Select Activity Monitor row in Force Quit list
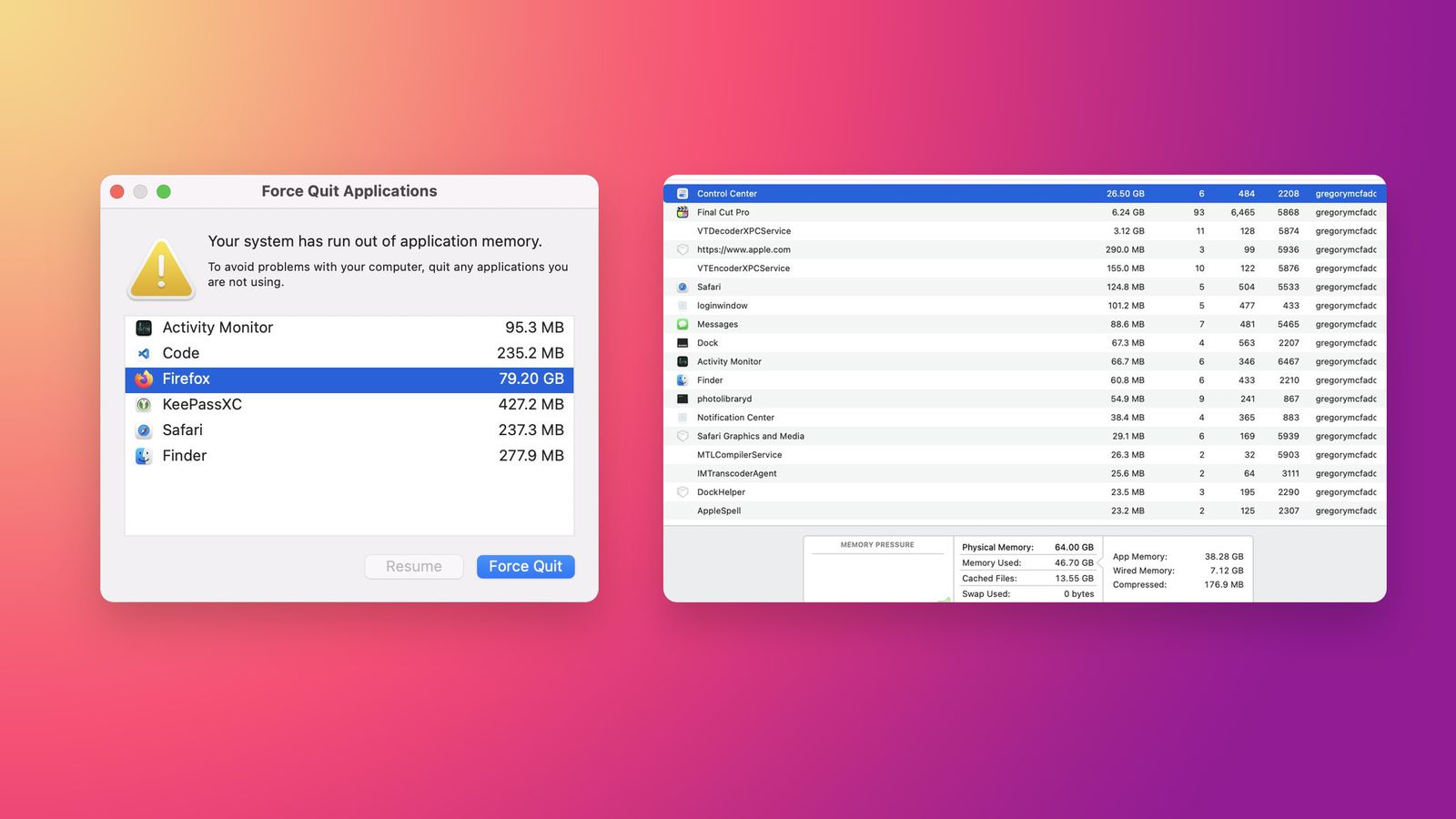 pyautogui.click(x=349, y=328)
